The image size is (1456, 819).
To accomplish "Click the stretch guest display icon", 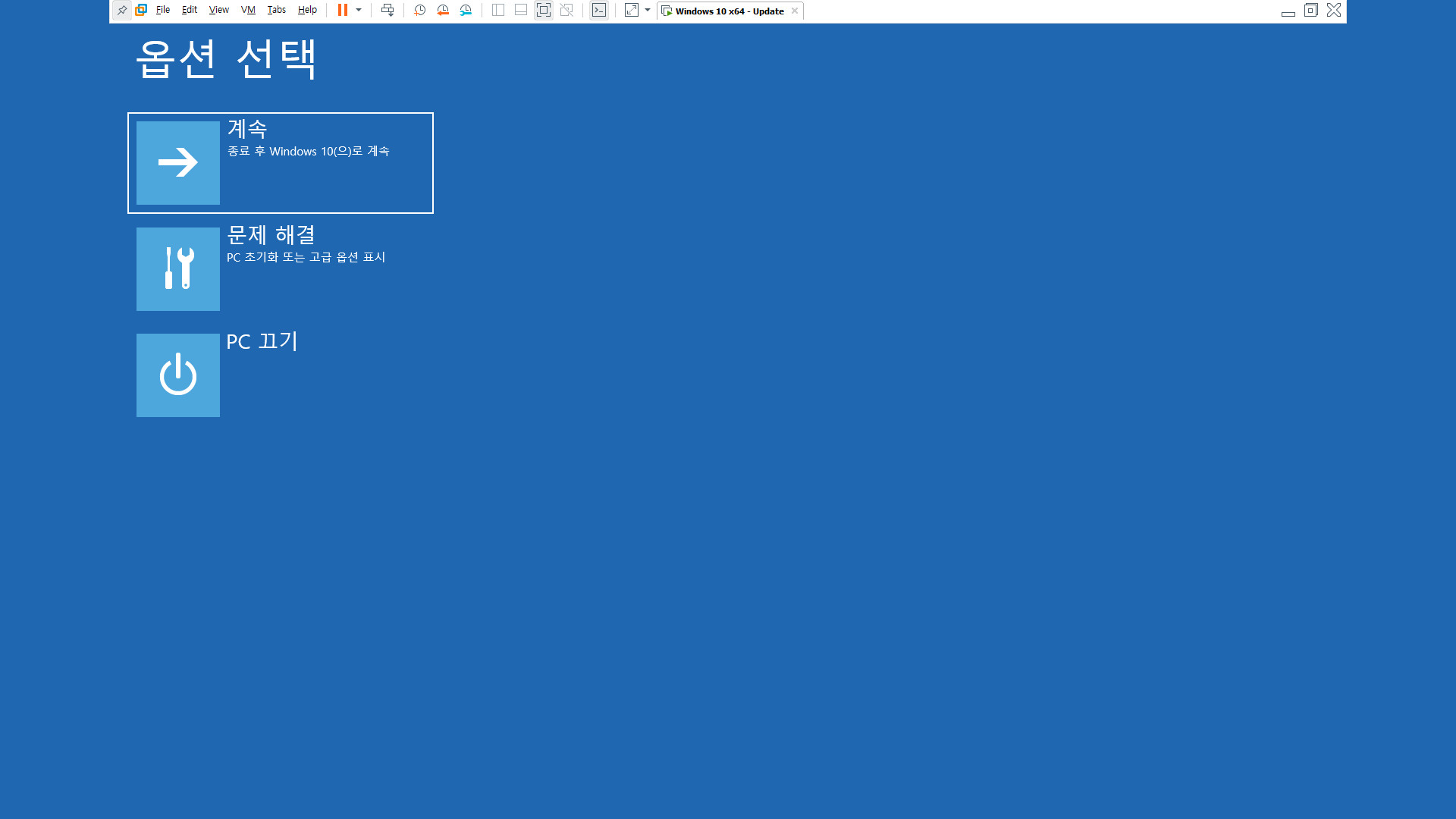I will [x=632, y=11].
